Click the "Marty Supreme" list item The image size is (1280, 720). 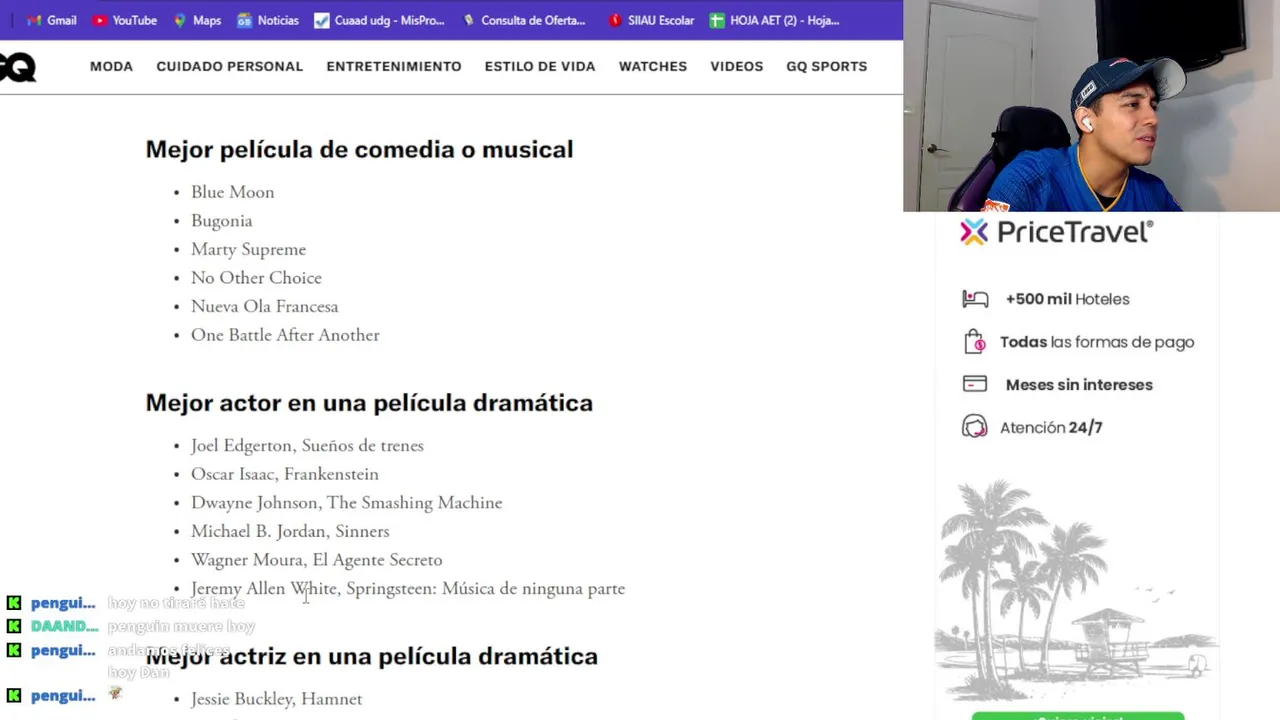click(248, 249)
